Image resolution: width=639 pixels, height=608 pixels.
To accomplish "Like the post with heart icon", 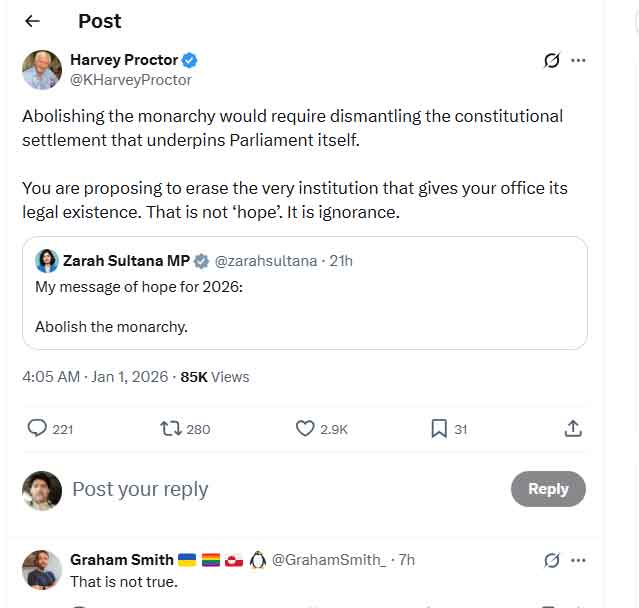I will tap(306, 428).
